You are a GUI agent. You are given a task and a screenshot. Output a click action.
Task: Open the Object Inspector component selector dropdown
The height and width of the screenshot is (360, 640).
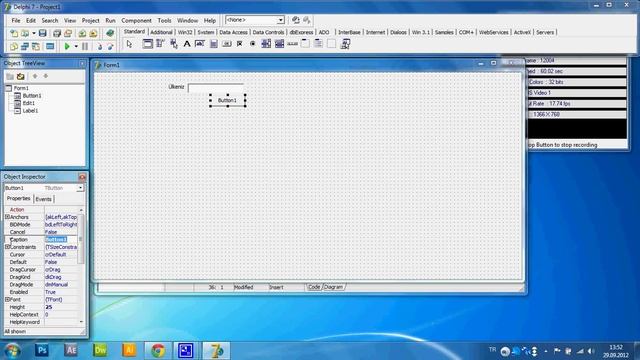[80, 188]
